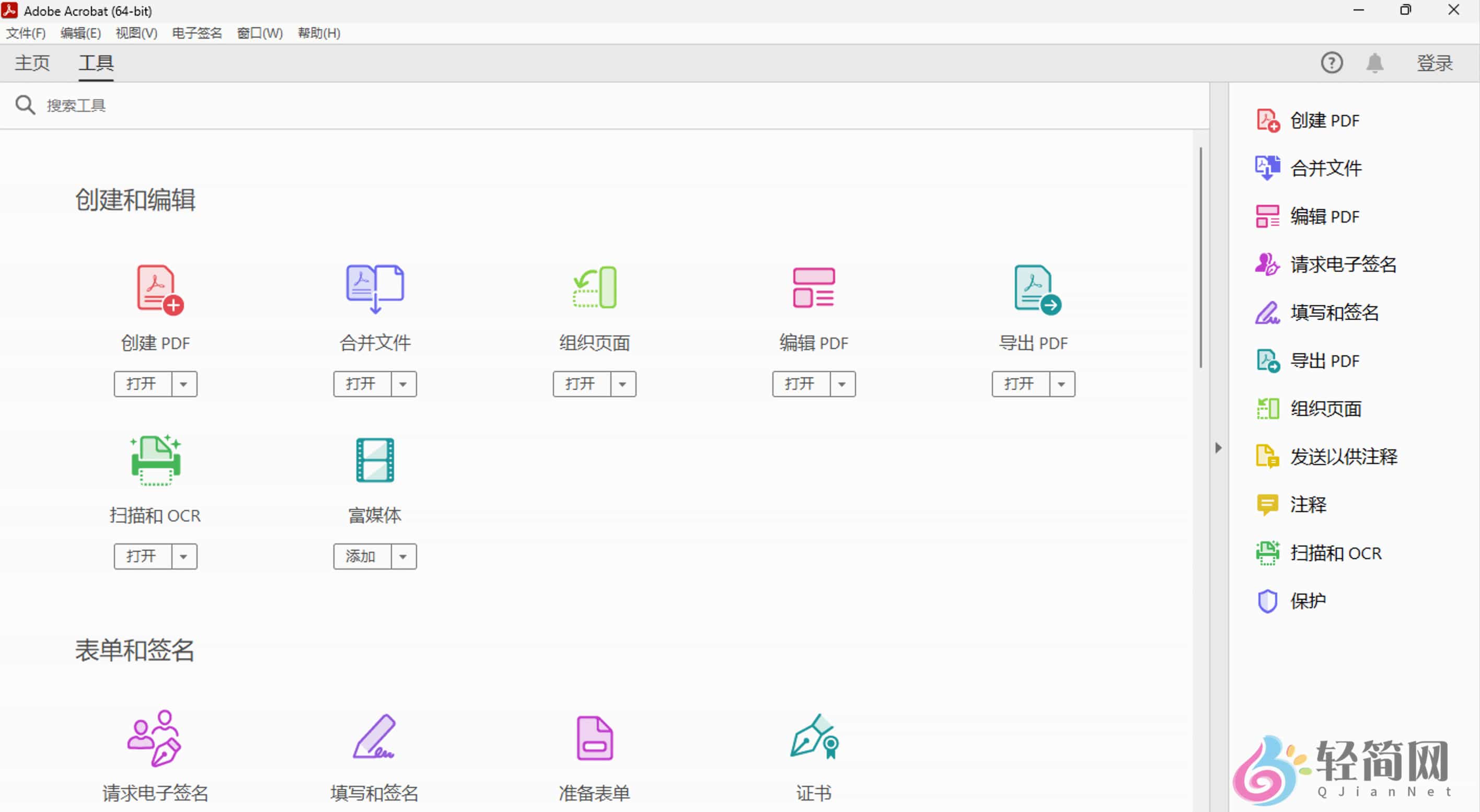Image resolution: width=1480 pixels, height=812 pixels.
Task: Click the notification bell icon
Action: pyautogui.click(x=1375, y=63)
